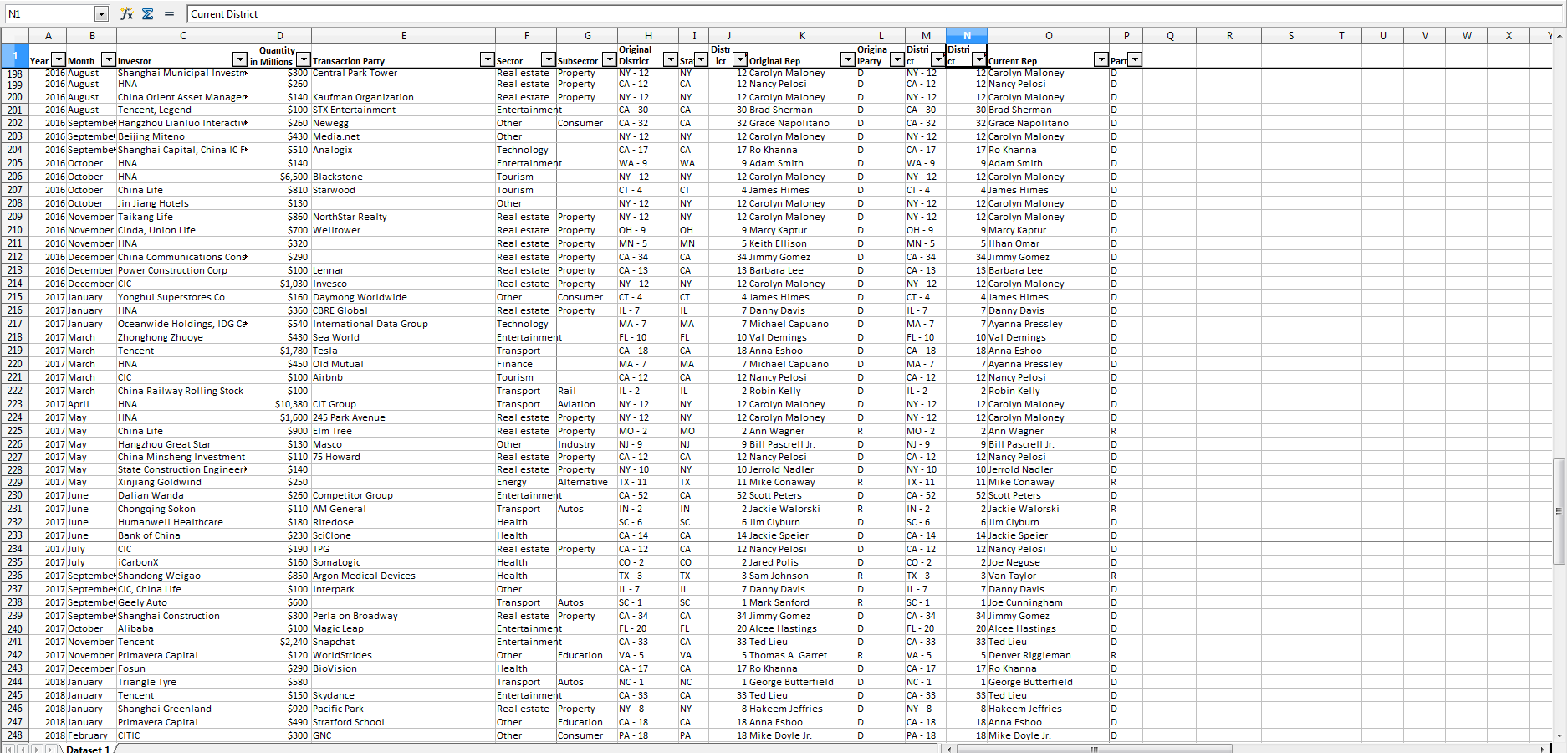This screenshot has width=1568, height=753.
Task: Select column E header
Action: point(404,35)
